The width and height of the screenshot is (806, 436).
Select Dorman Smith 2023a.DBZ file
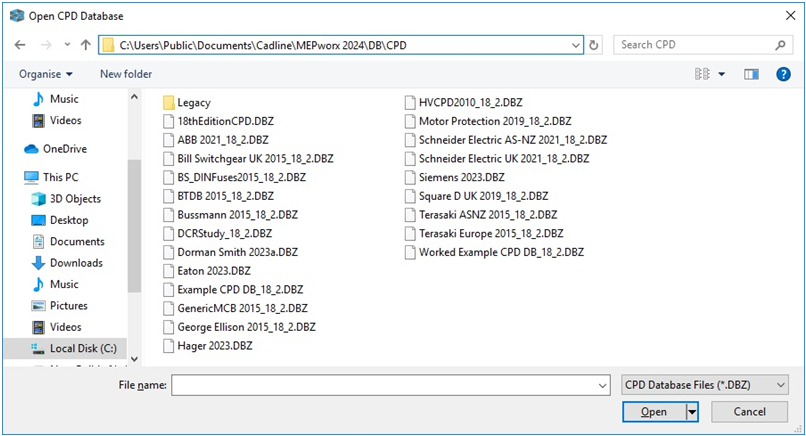231,252
